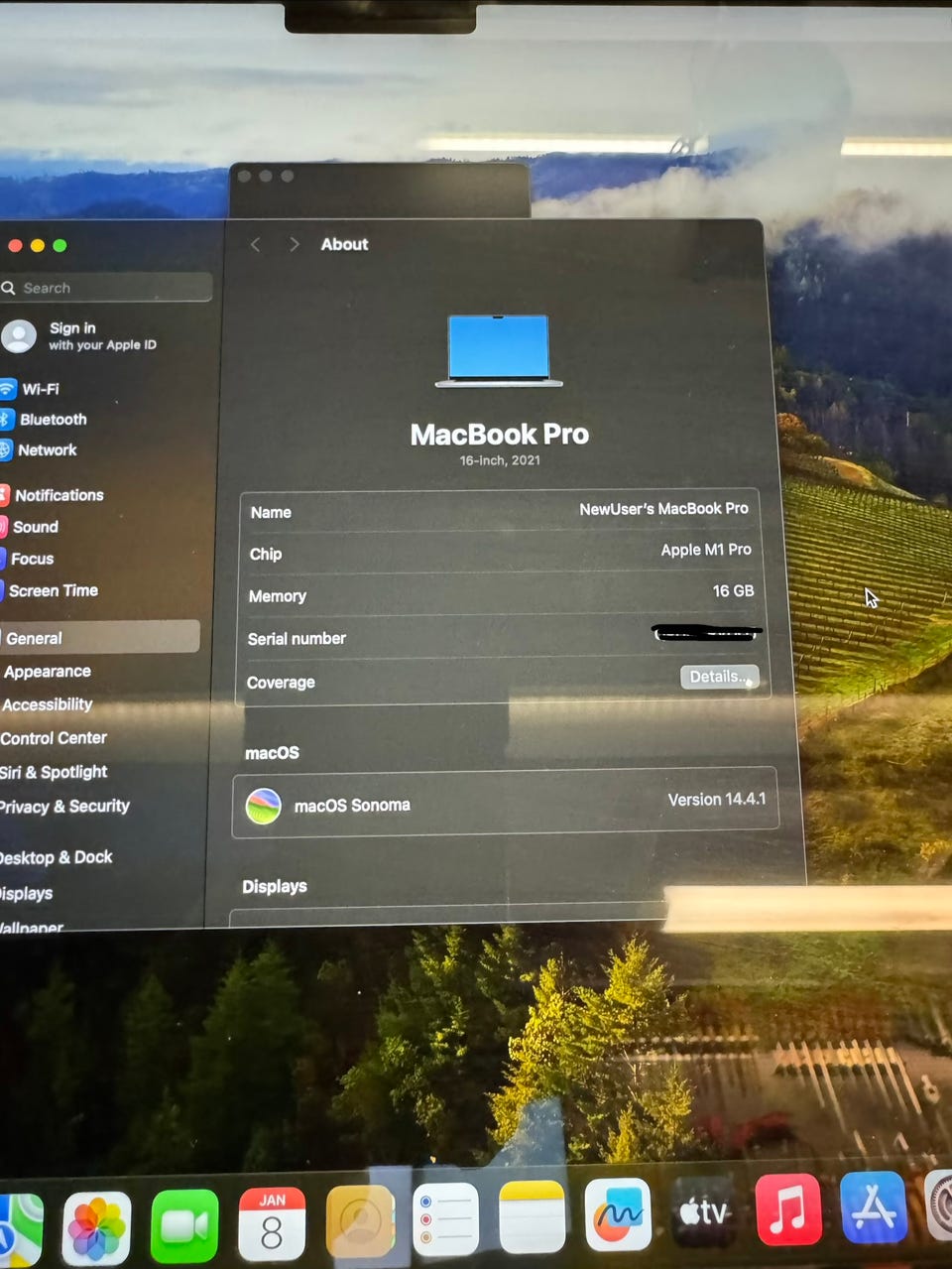Click the 16-inch, 2021 model text
The image size is (952, 1269).
click(x=500, y=460)
